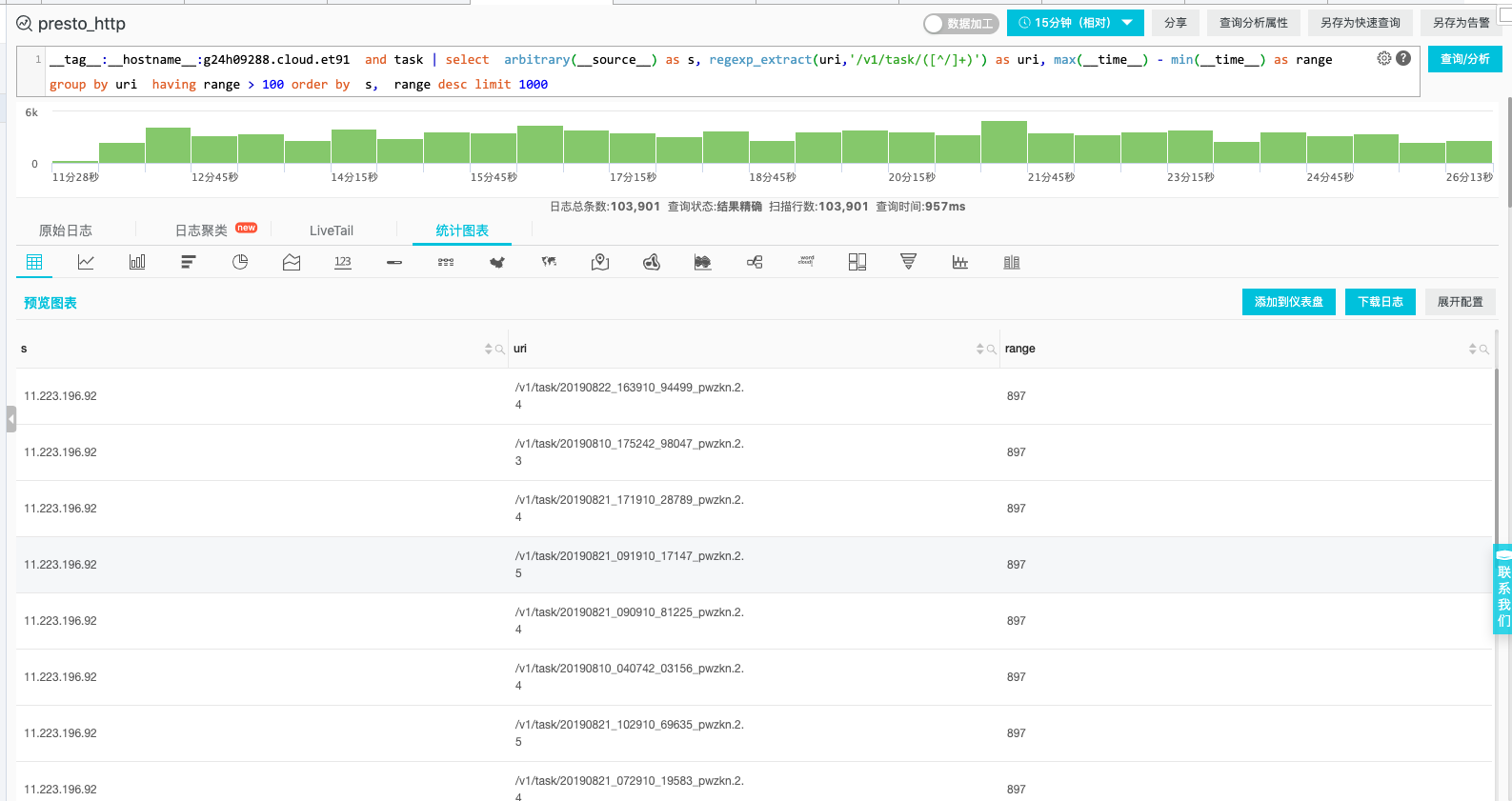Click 下载日志 button

pyautogui.click(x=1381, y=302)
